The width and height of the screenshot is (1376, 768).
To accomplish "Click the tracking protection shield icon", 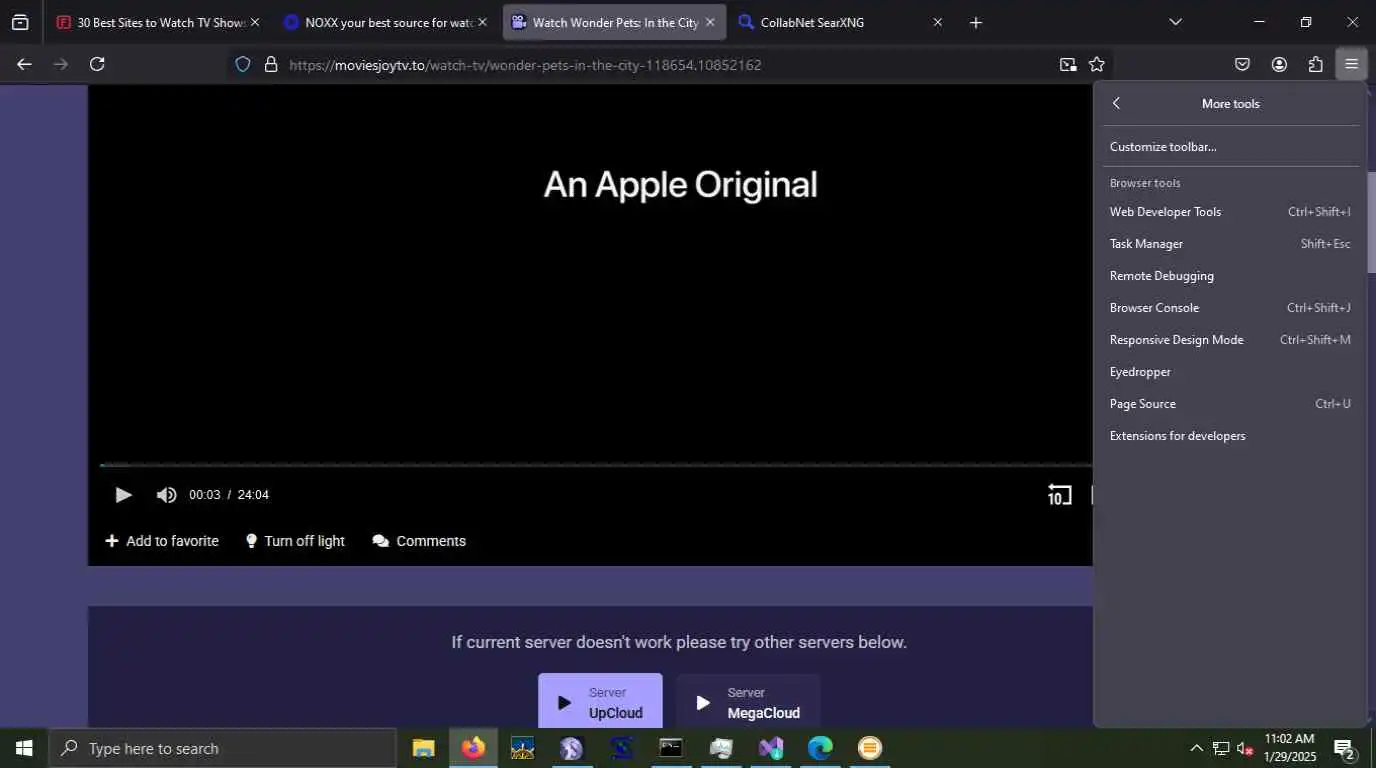I will point(242,64).
